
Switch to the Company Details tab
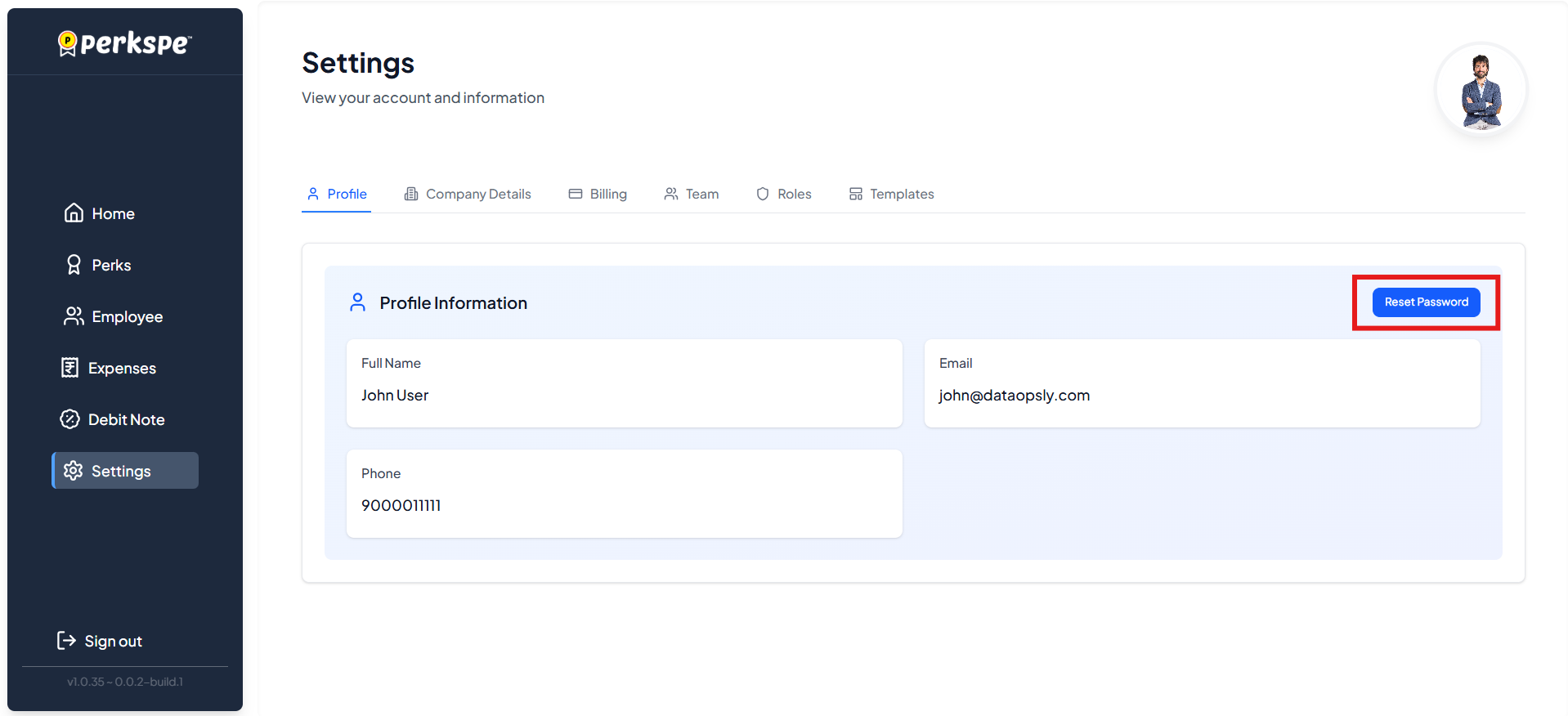tap(468, 194)
